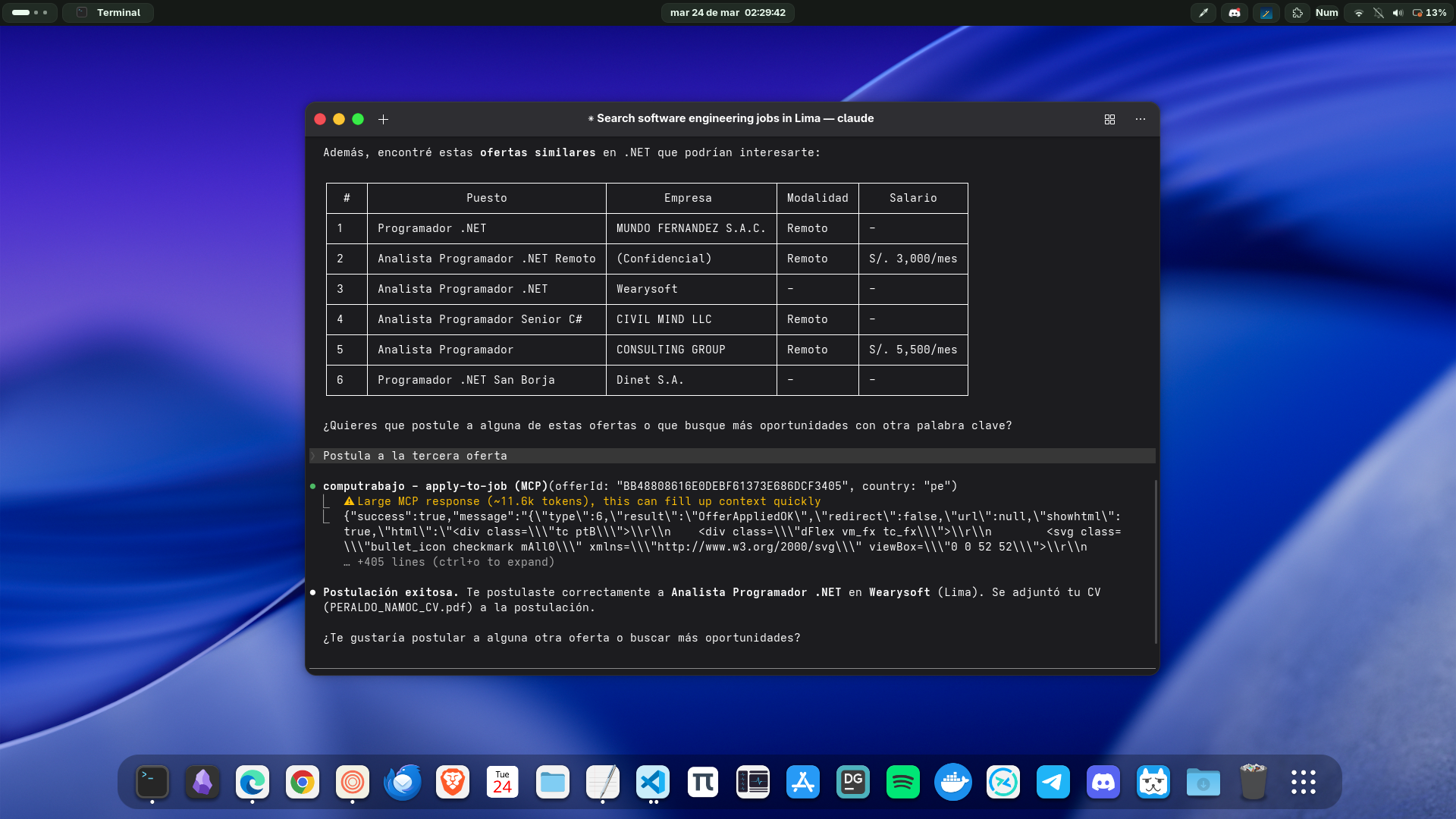Open the terminal window options ellipsis menu
Viewport: 1456px width, 819px height.
point(1141,119)
